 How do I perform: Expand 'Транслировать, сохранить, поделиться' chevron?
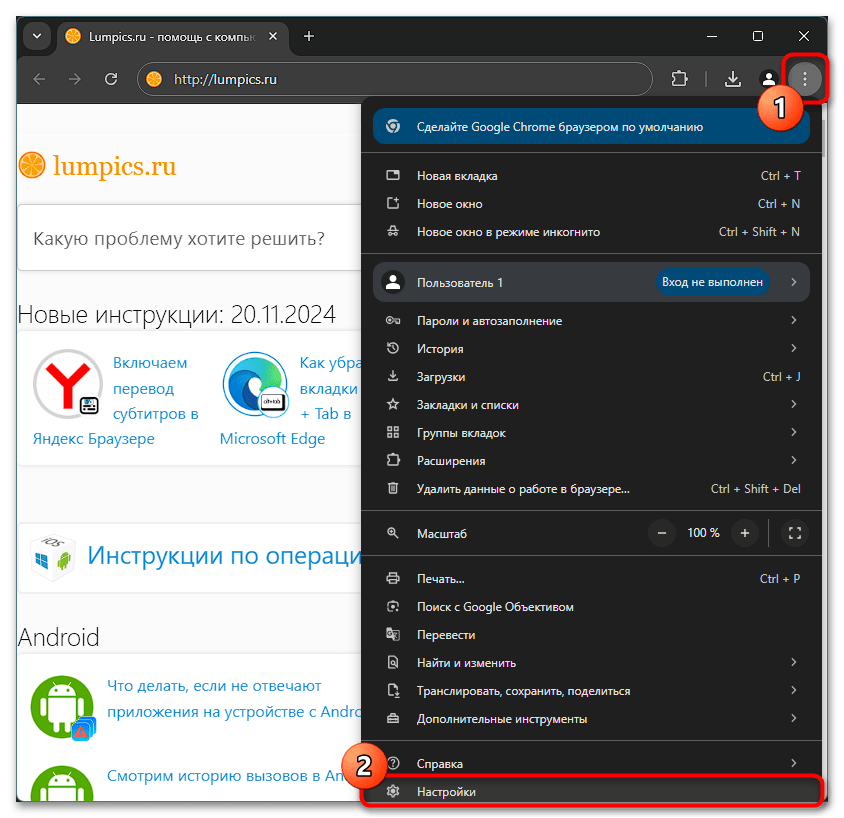coord(793,690)
